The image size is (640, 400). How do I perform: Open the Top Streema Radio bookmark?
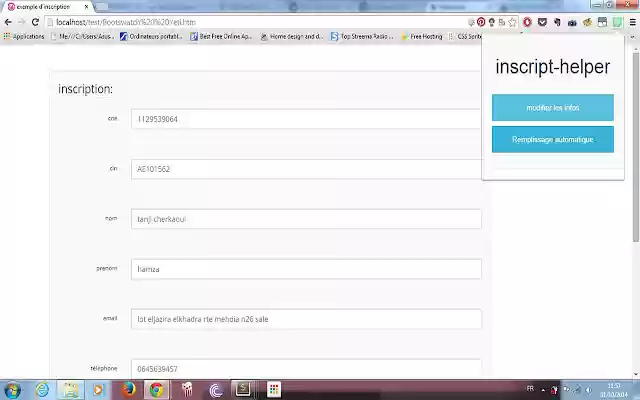tap(362, 36)
